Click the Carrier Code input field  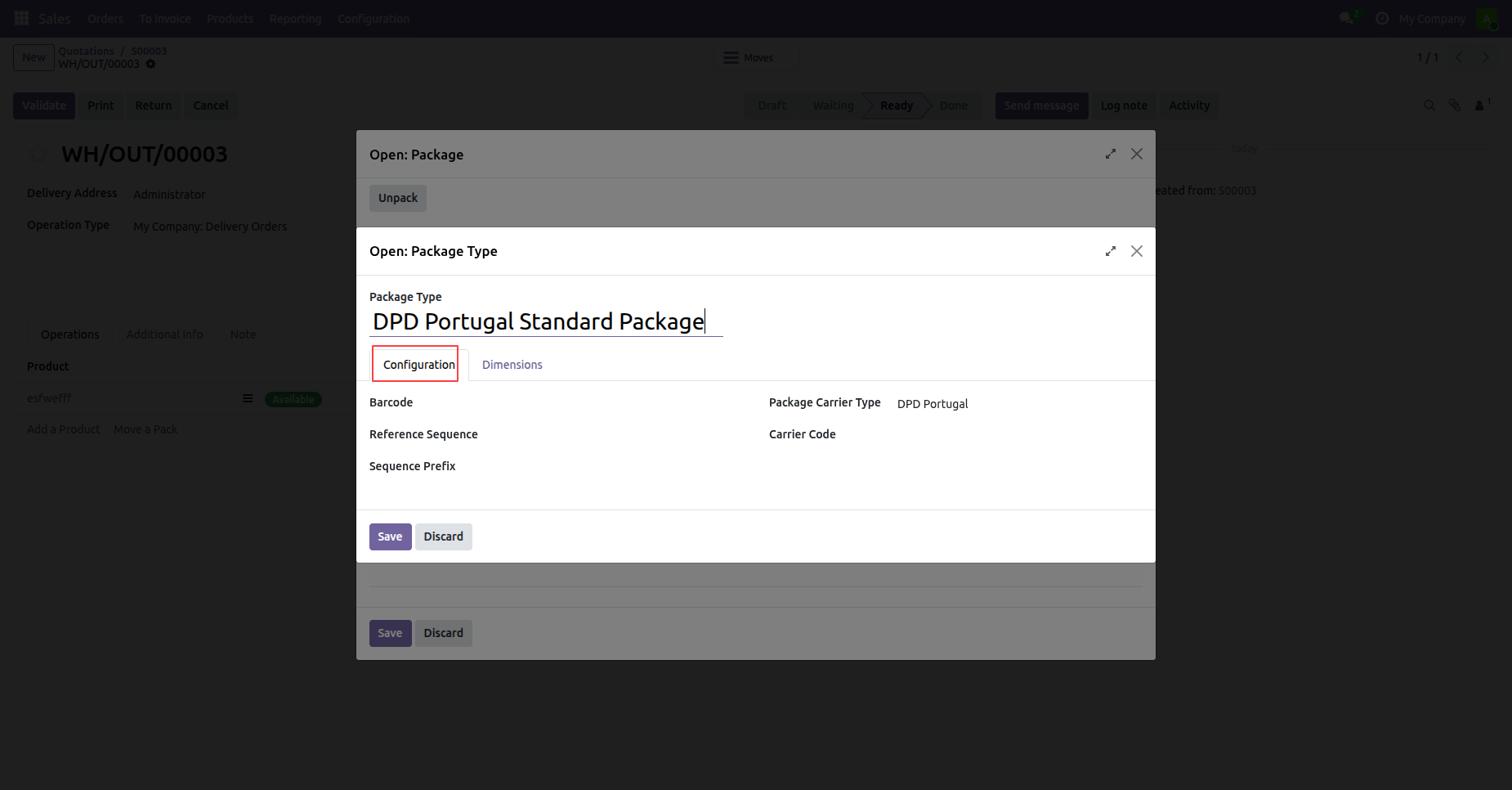pyautogui.click(x=1019, y=435)
